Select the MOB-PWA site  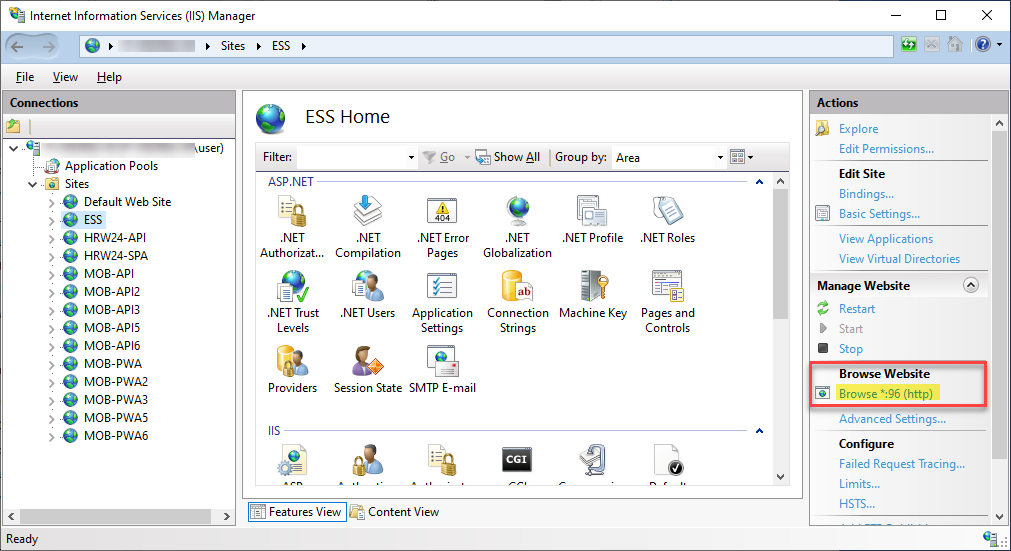click(x=113, y=363)
